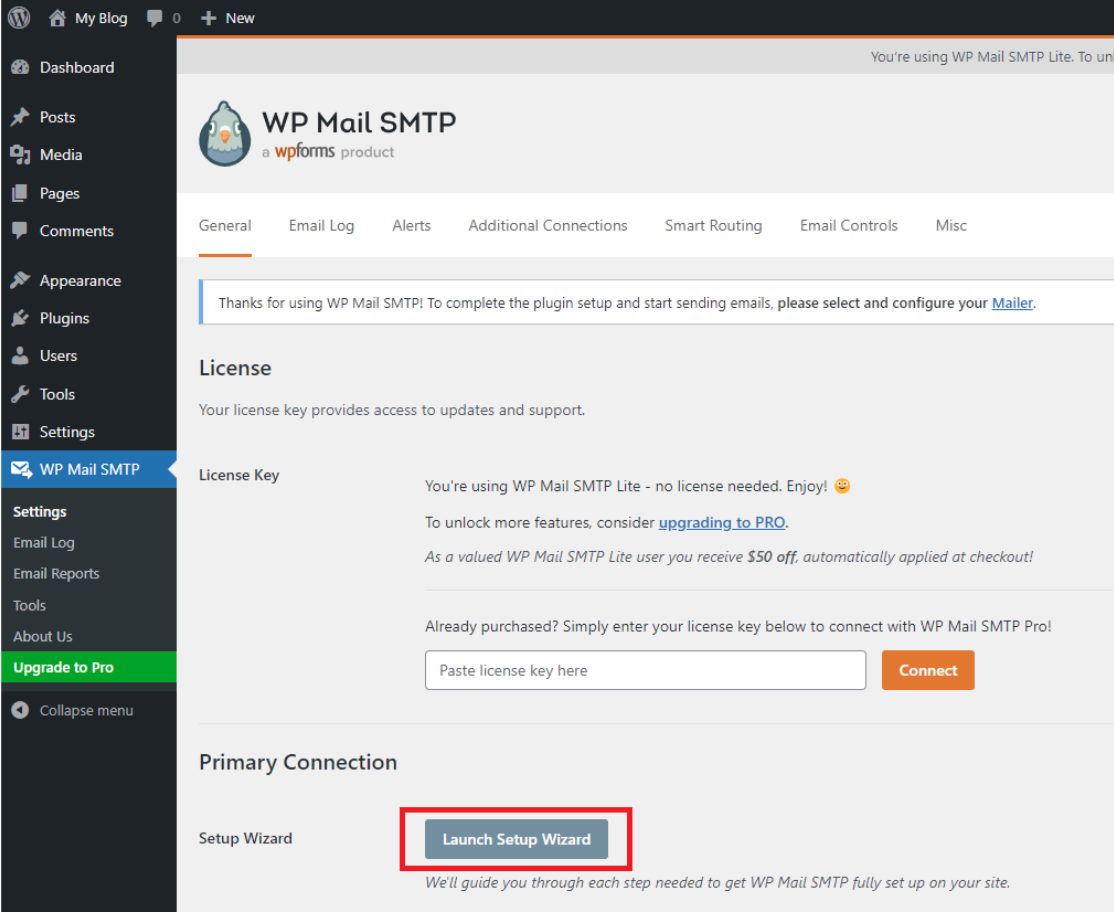
Task: Click Collapse menu text
Action: 87,711
